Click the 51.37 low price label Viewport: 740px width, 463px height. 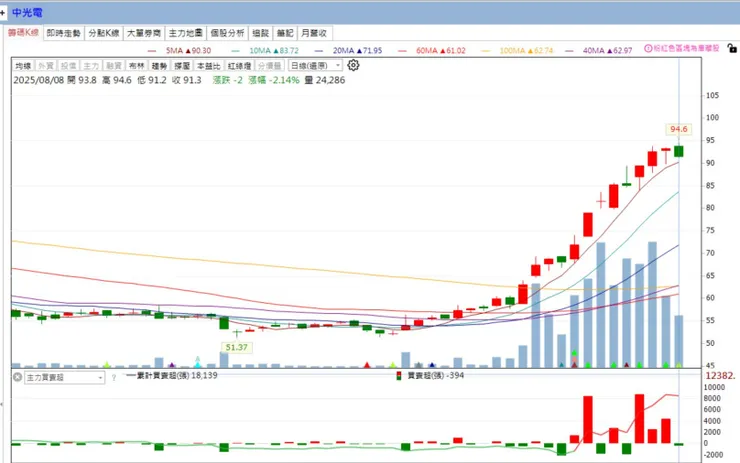click(236, 347)
